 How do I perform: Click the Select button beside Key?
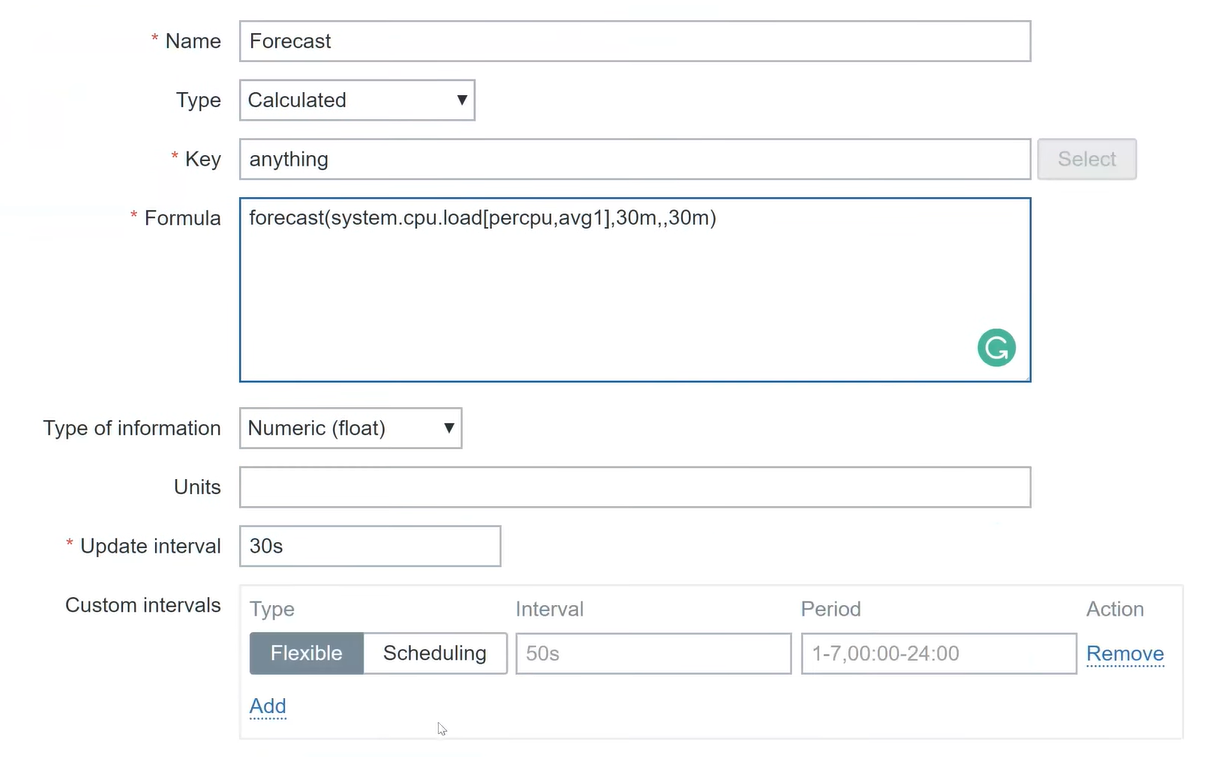(x=1087, y=159)
